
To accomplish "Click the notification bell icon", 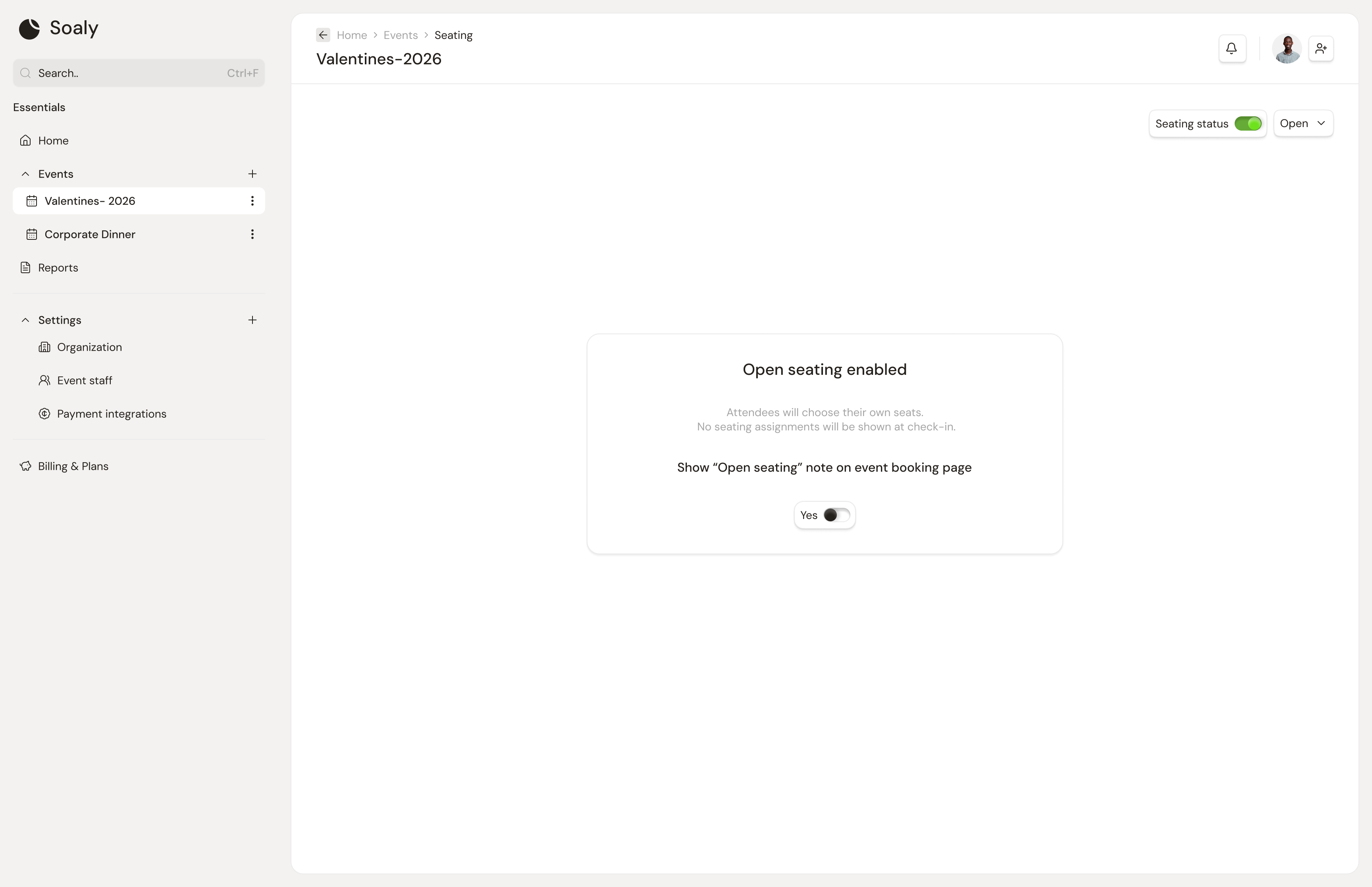I will point(1231,48).
